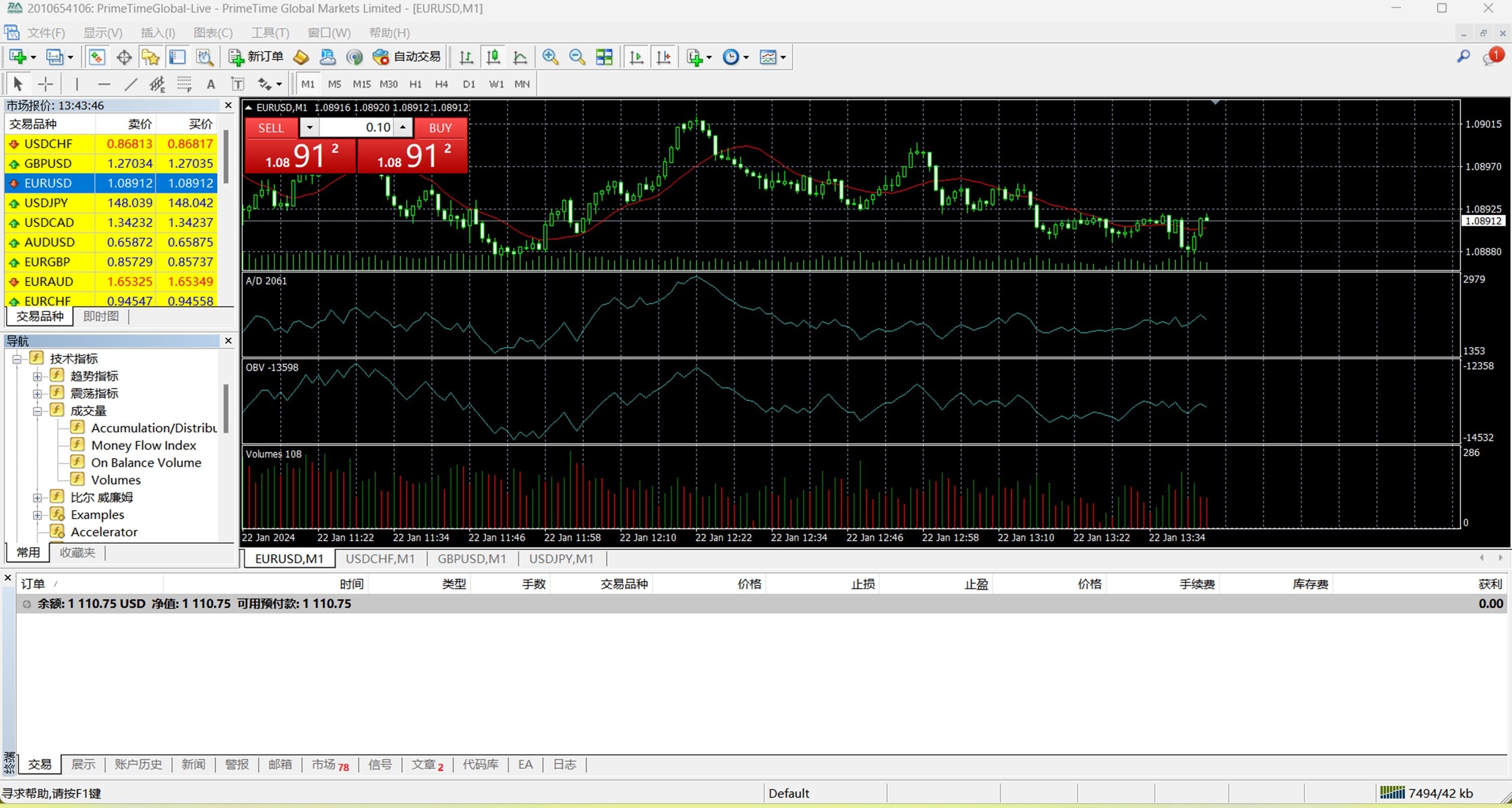Viewport: 1512px width, 808px height.
Task: Switch chart to candlesticks
Action: [x=493, y=57]
